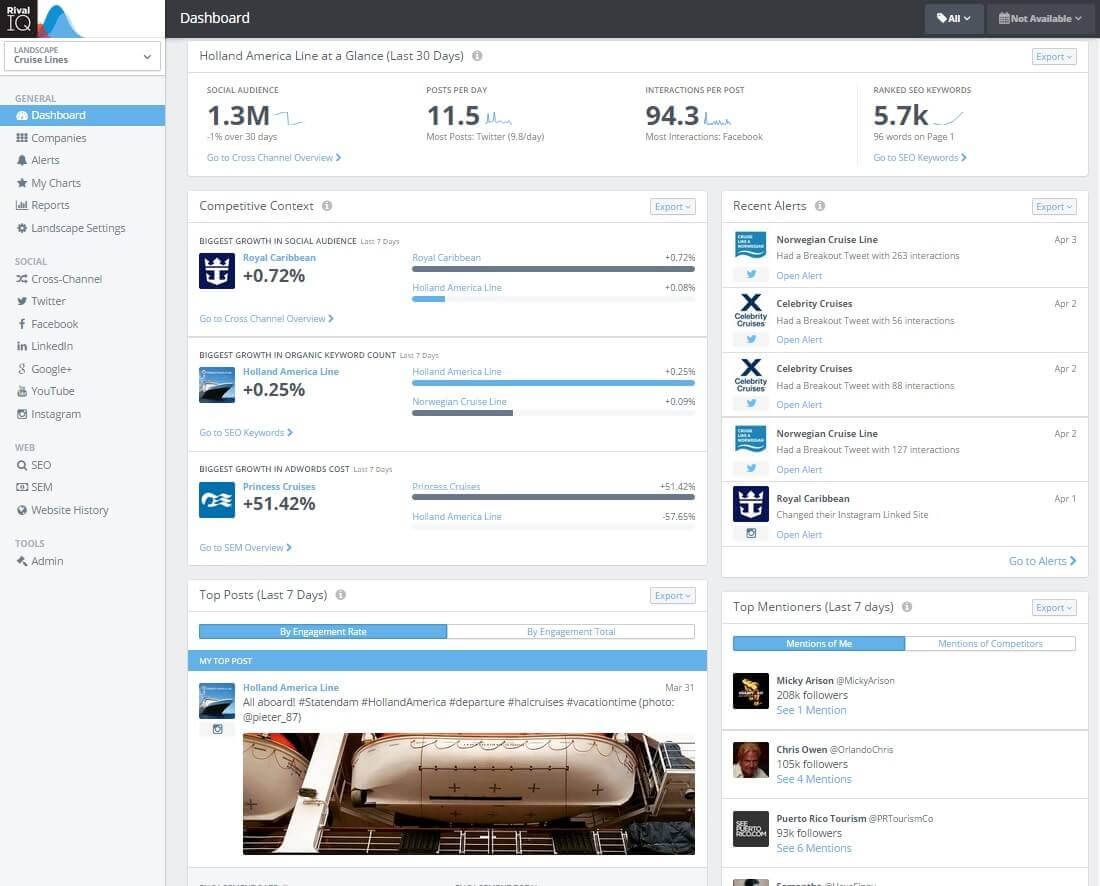This screenshot has height=886, width=1100.
Task: Click Royal Caribbean +0.72% growth bar
Action: click(x=554, y=269)
